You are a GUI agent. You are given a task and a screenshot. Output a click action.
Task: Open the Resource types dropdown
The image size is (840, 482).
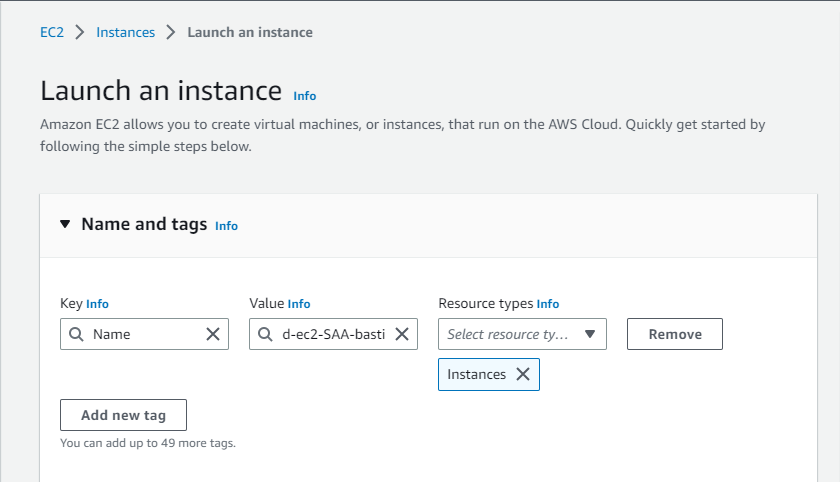click(589, 334)
